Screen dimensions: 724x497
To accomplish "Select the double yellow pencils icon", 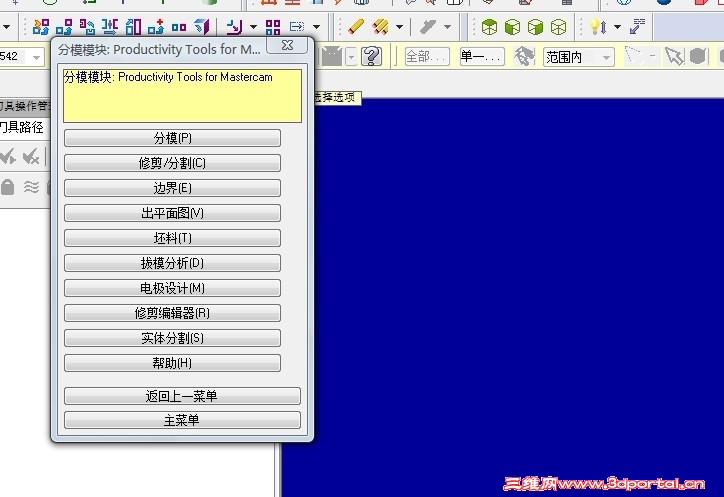I will (380, 26).
